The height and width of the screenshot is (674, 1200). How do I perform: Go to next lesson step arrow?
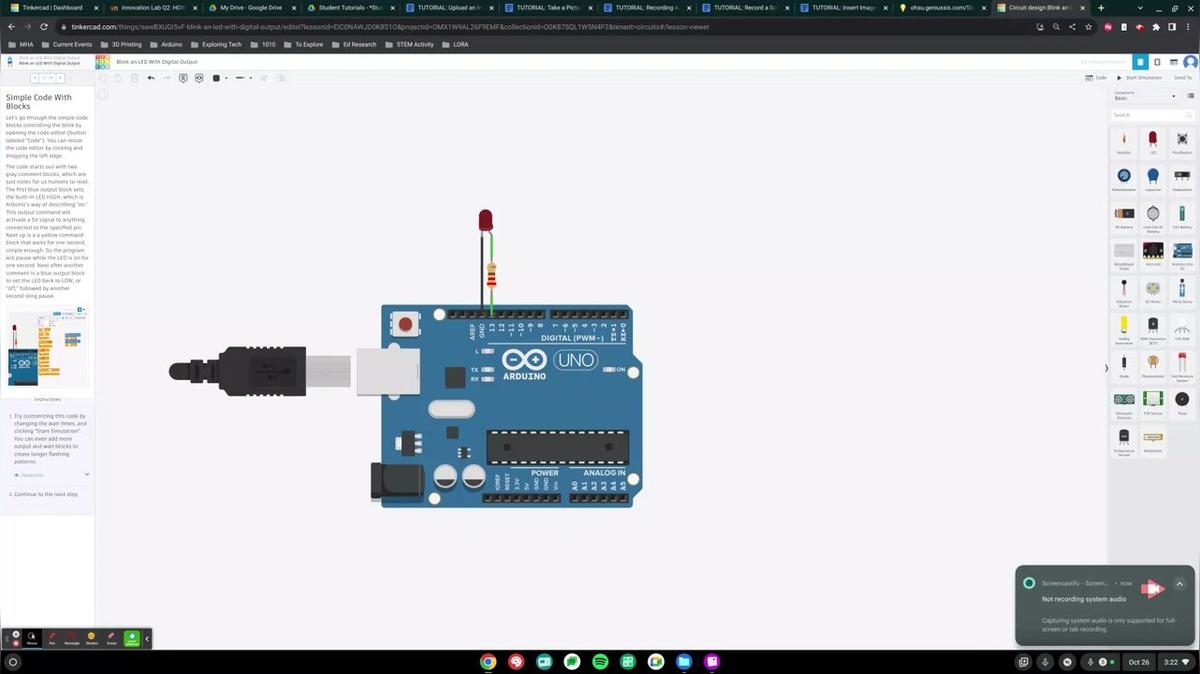61,77
